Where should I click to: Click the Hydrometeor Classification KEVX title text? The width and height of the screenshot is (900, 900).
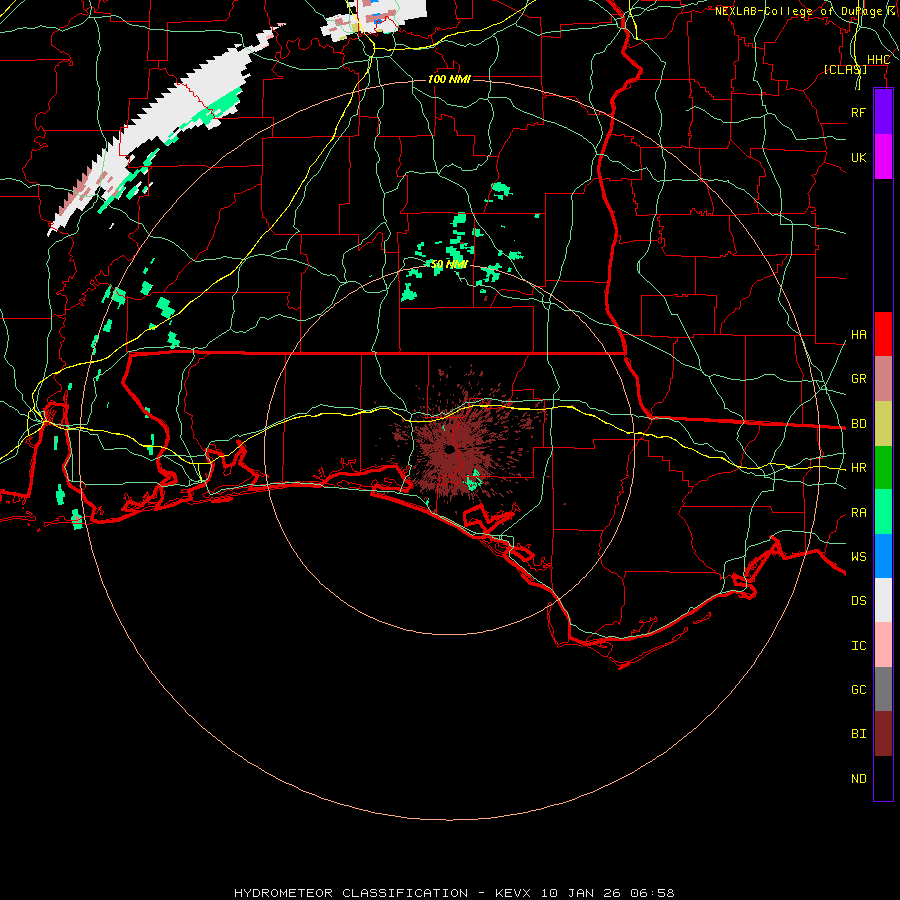(454, 893)
